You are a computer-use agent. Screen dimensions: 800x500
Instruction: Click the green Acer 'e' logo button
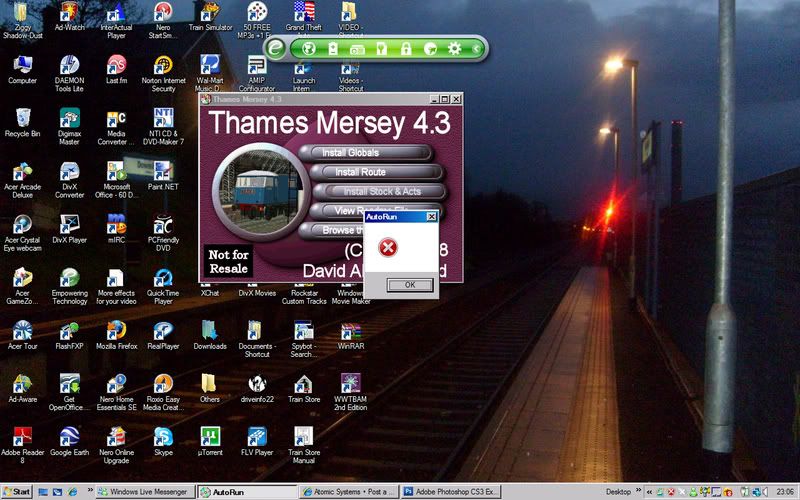tap(276, 47)
